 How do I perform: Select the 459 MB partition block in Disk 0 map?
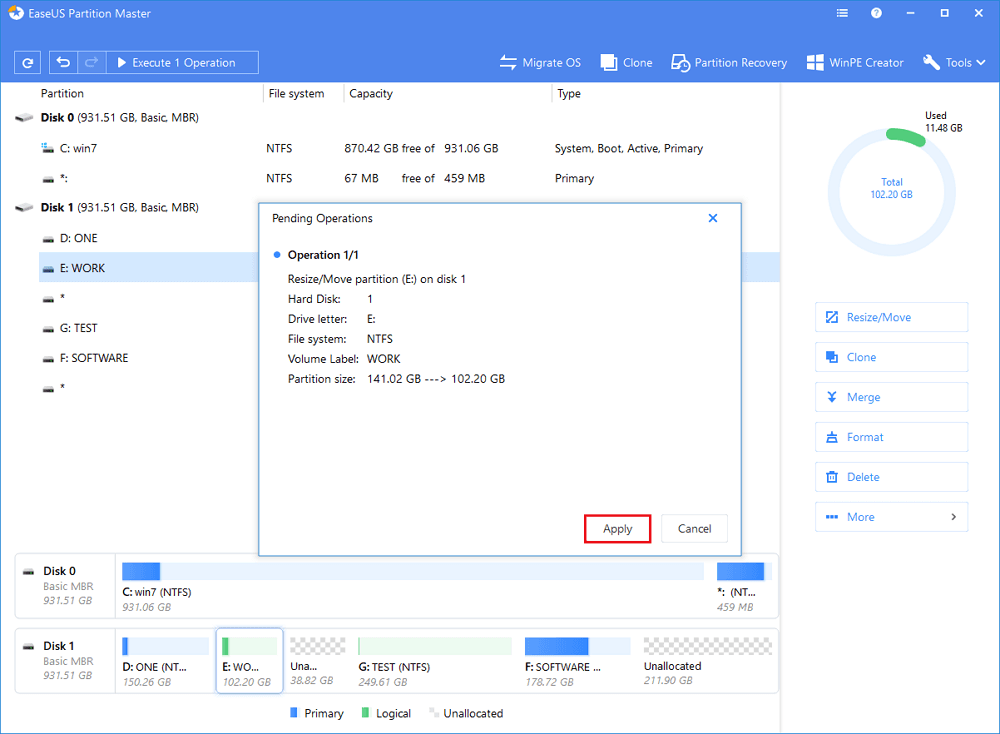point(743,587)
